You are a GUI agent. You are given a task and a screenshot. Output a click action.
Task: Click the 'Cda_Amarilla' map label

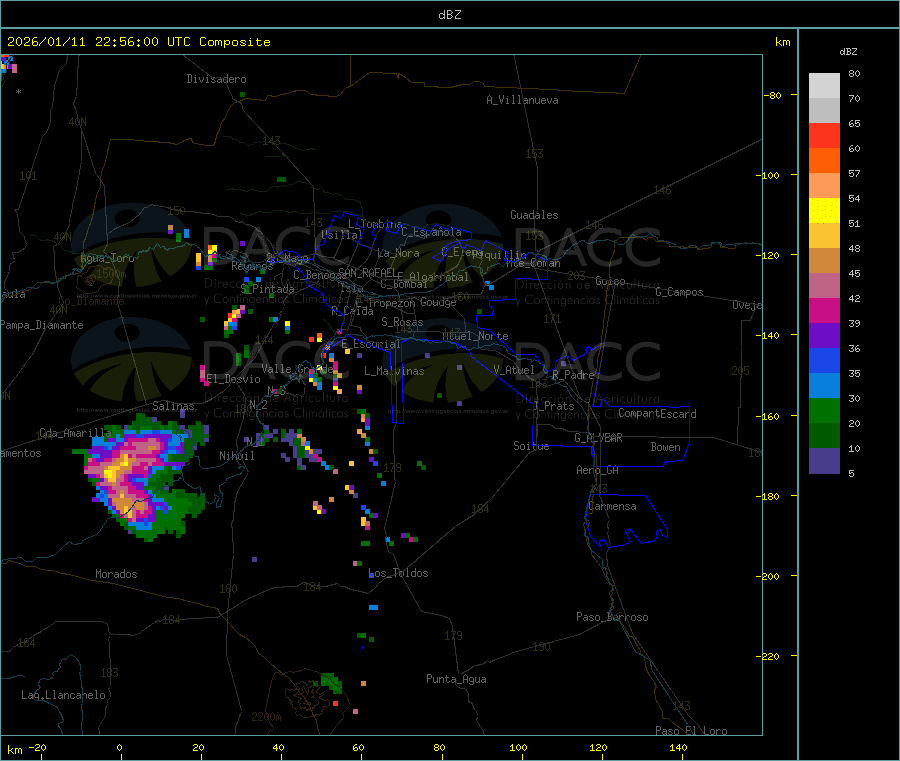coord(75,433)
